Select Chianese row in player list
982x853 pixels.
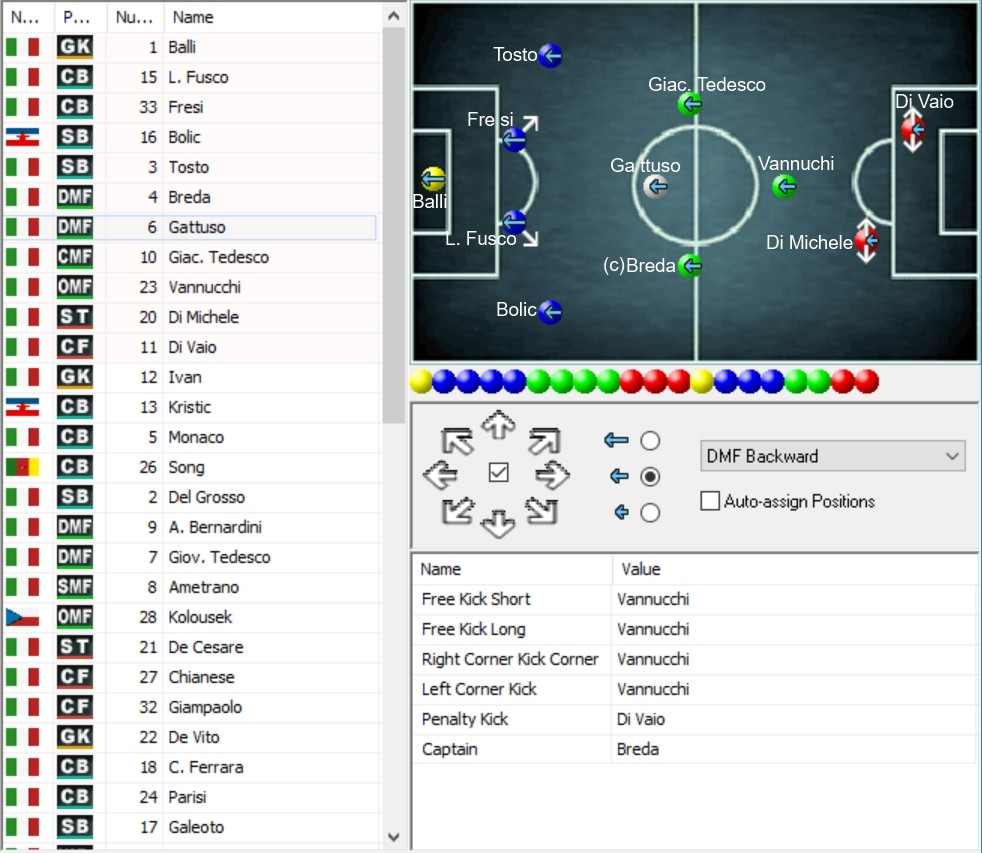[190, 677]
